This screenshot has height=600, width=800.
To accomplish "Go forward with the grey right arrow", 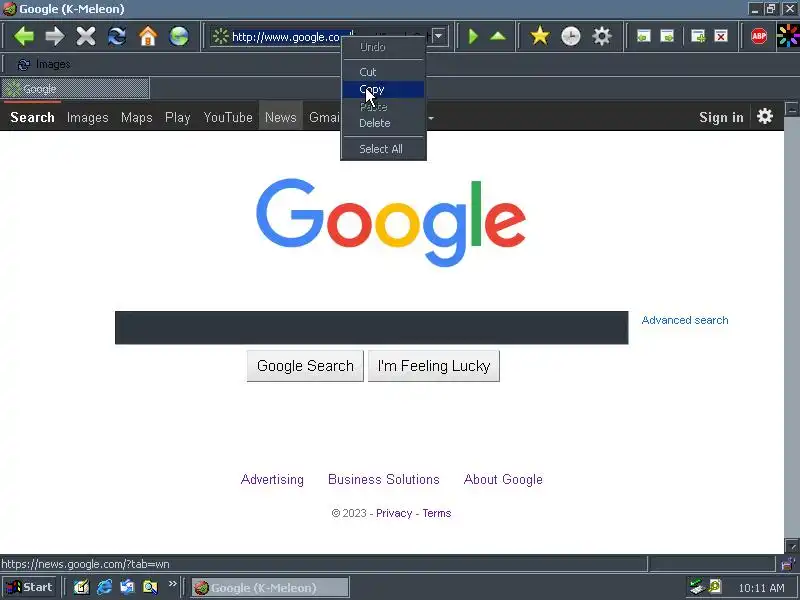I will (x=55, y=36).
